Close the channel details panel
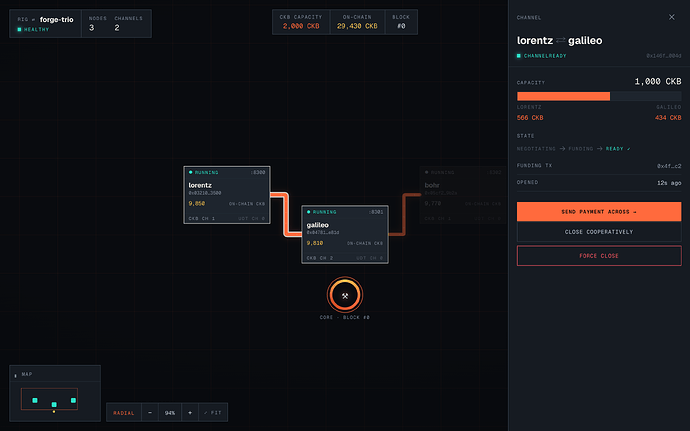Image resolution: width=690 pixels, height=431 pixels. click(672, 17)
